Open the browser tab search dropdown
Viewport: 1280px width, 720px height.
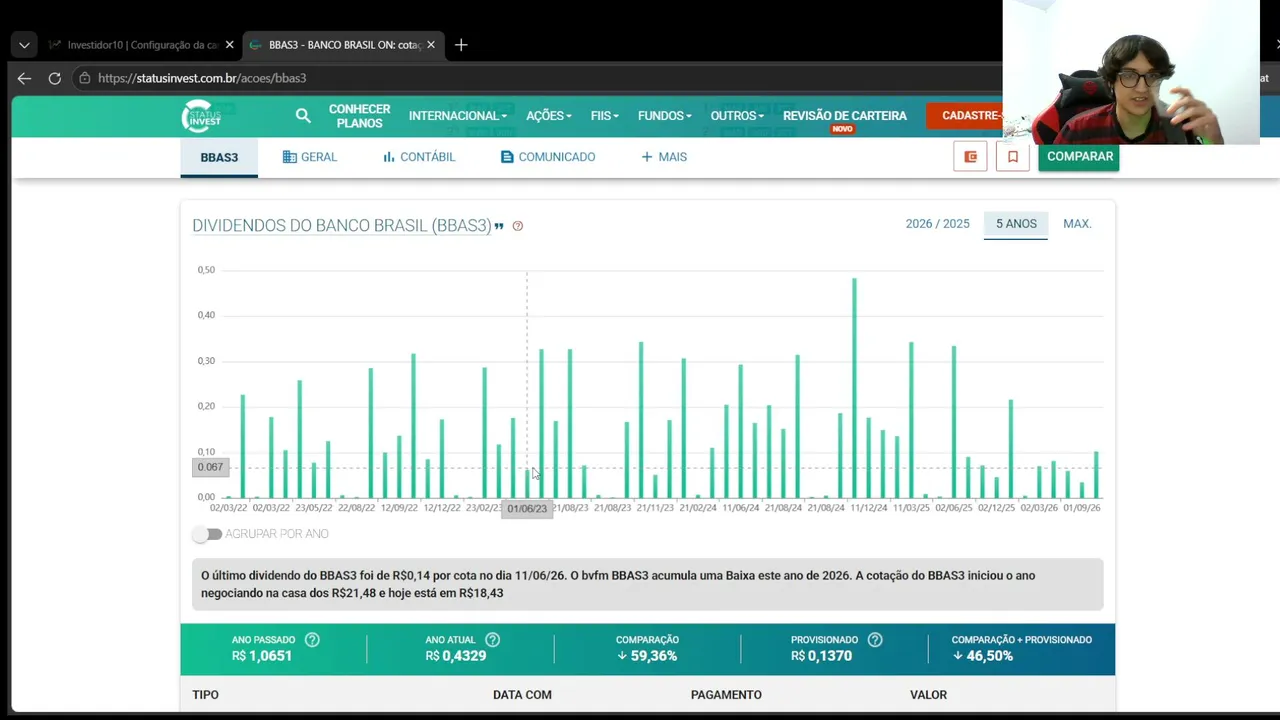(x=24, y=45)
